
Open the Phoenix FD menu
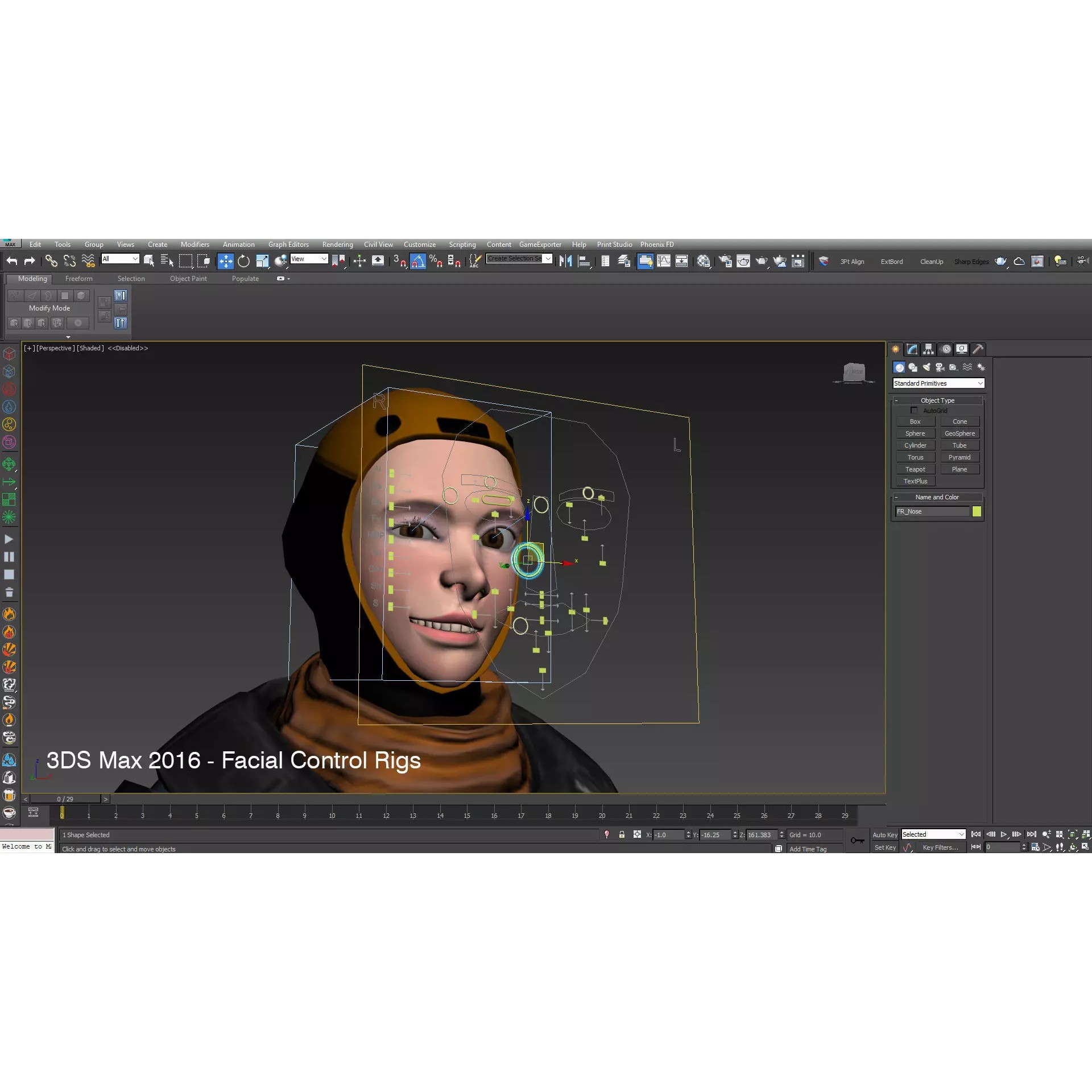[657, 245]
